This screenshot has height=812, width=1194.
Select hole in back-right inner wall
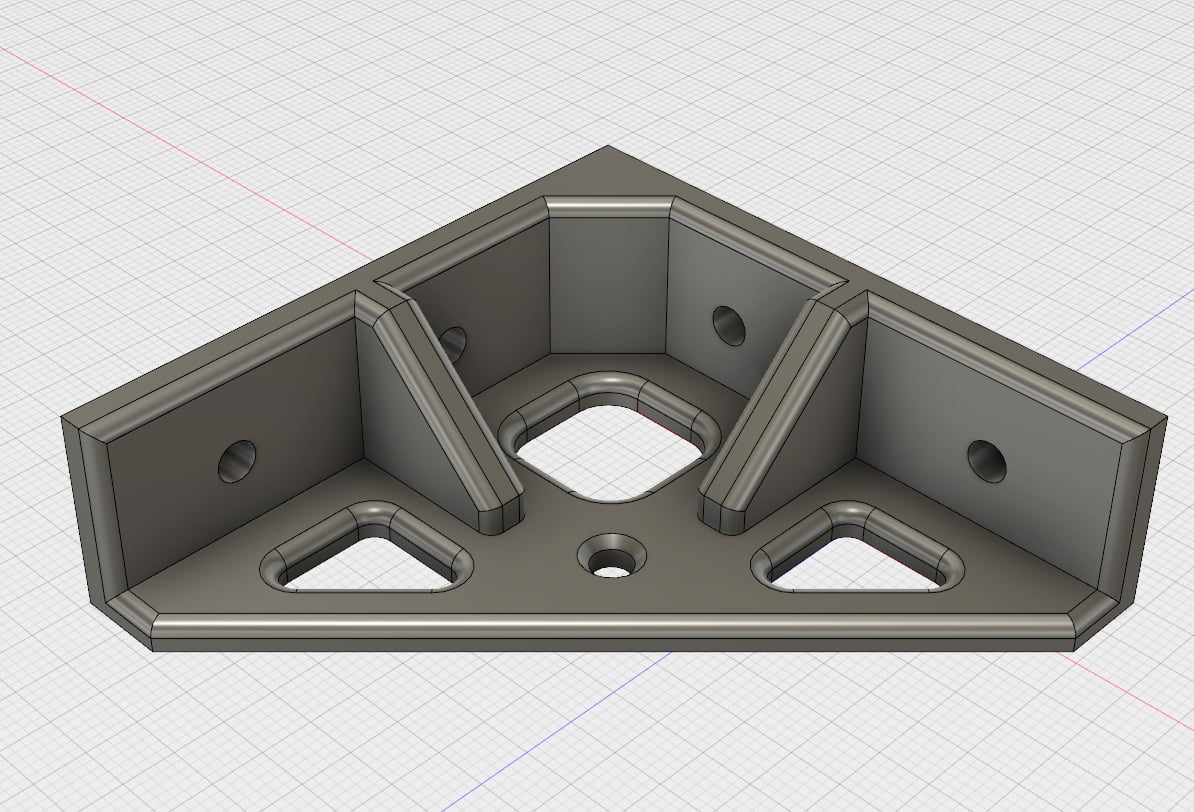coord(730,325)
